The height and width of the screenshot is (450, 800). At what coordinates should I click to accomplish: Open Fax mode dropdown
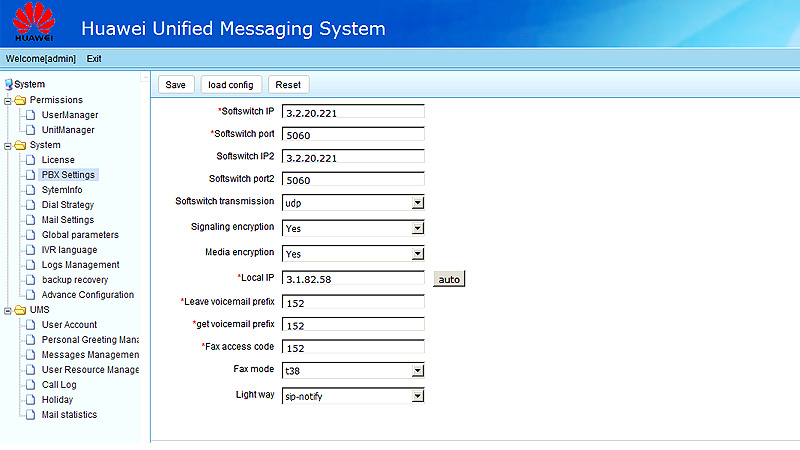pos(418,370)
